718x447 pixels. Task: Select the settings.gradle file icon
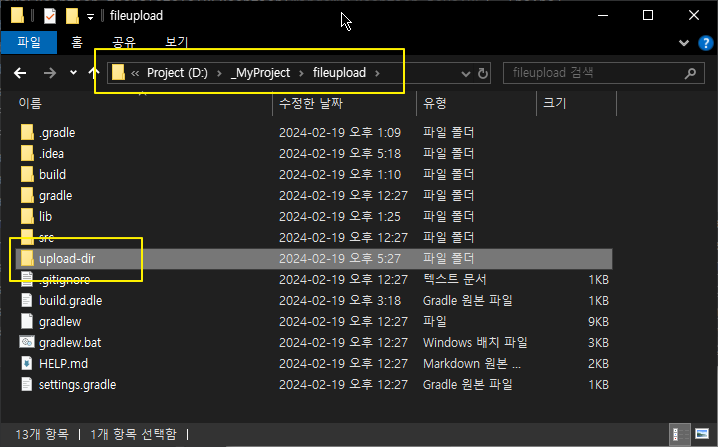coord(27,385)
